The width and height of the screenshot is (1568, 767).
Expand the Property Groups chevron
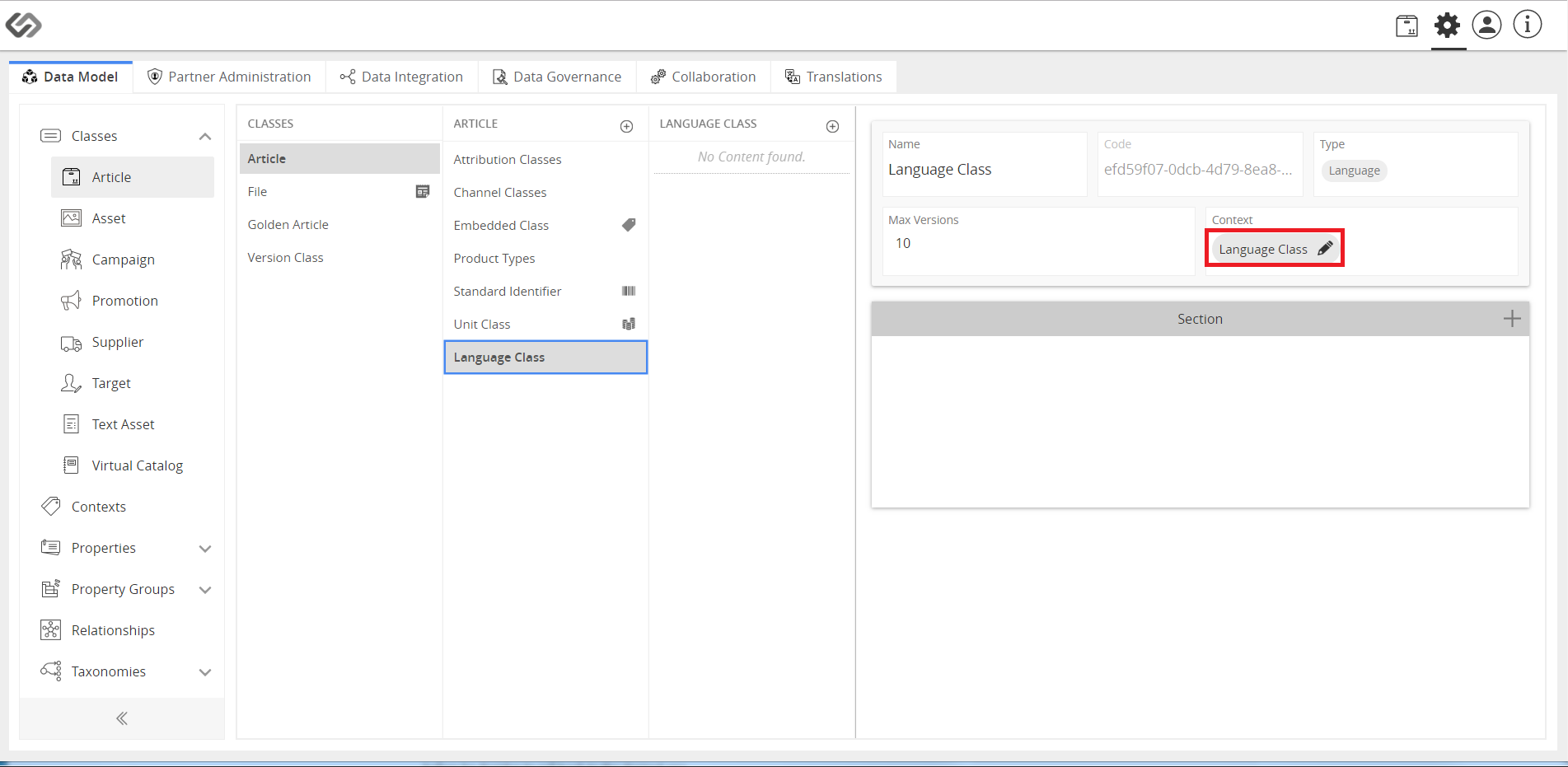click(x=205, y=590)
